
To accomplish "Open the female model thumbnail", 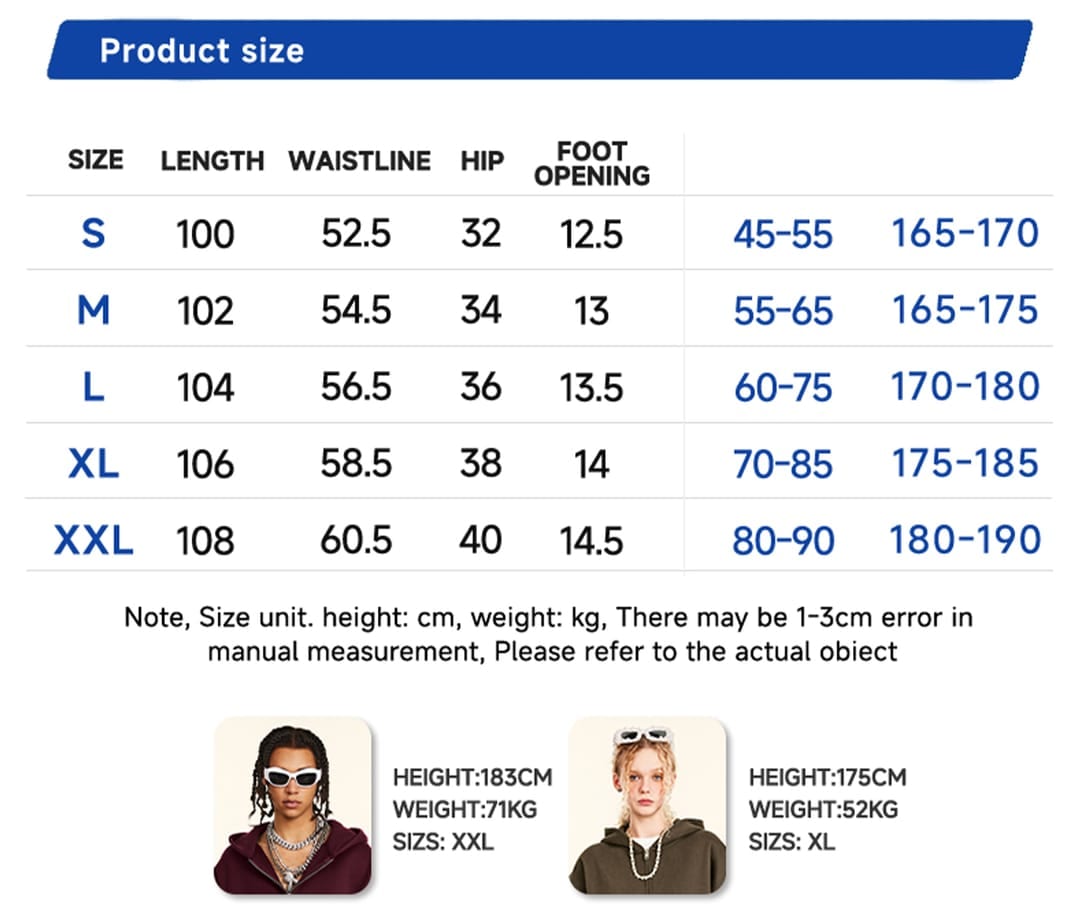I will pyautogui.click(x=647, y=806).
